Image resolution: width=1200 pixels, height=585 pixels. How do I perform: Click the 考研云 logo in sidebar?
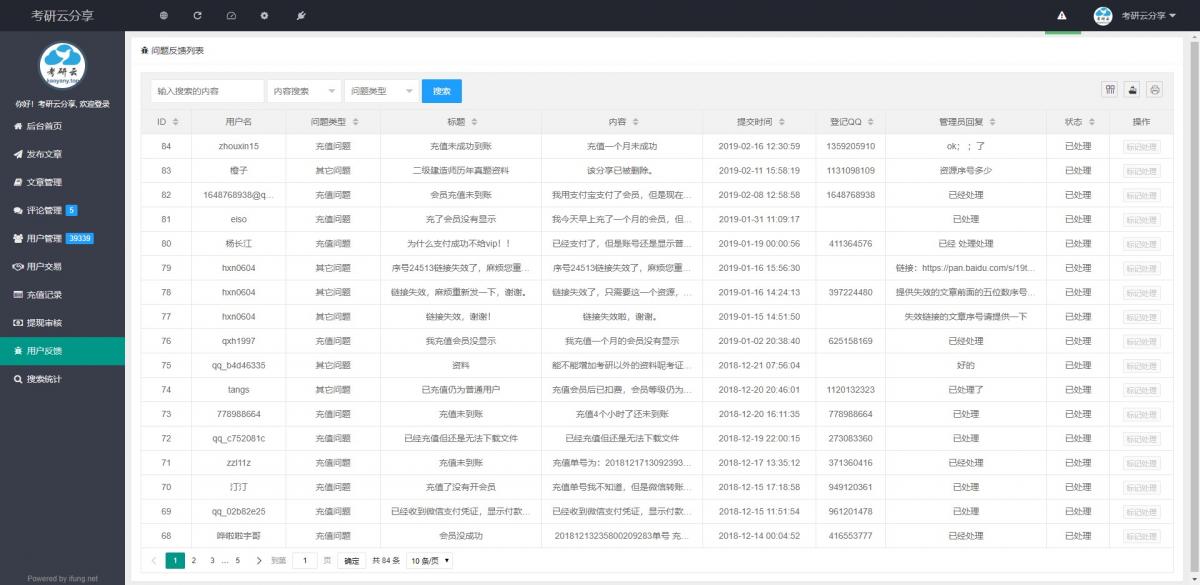coord(62,65)
